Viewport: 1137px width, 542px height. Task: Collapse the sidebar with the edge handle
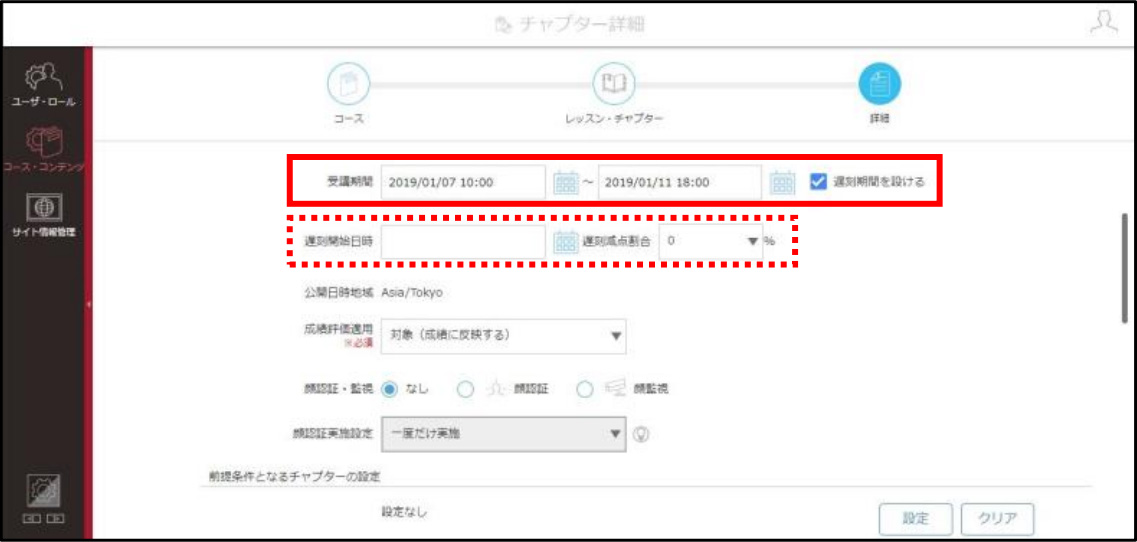tap(88, 305)
